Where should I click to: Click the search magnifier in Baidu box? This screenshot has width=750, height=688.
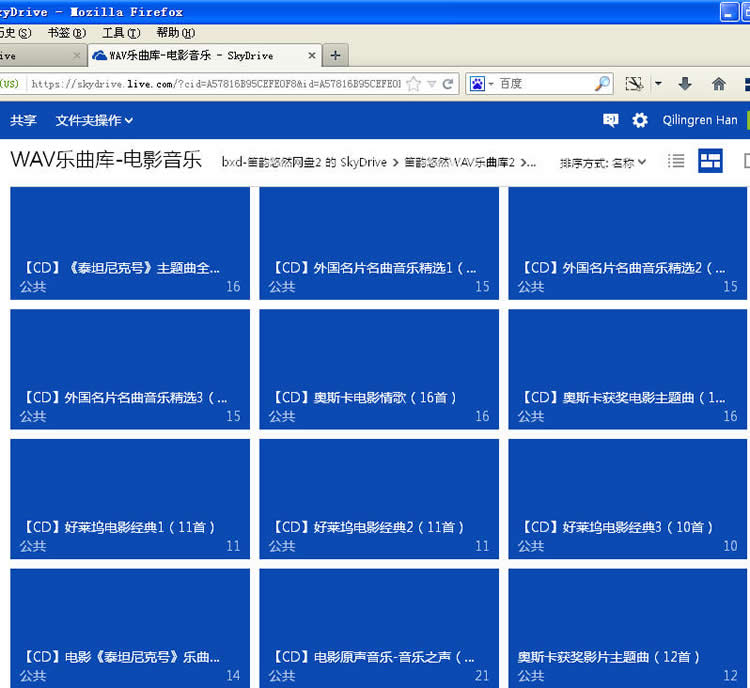pyautogui.click(x=602, y=84)
